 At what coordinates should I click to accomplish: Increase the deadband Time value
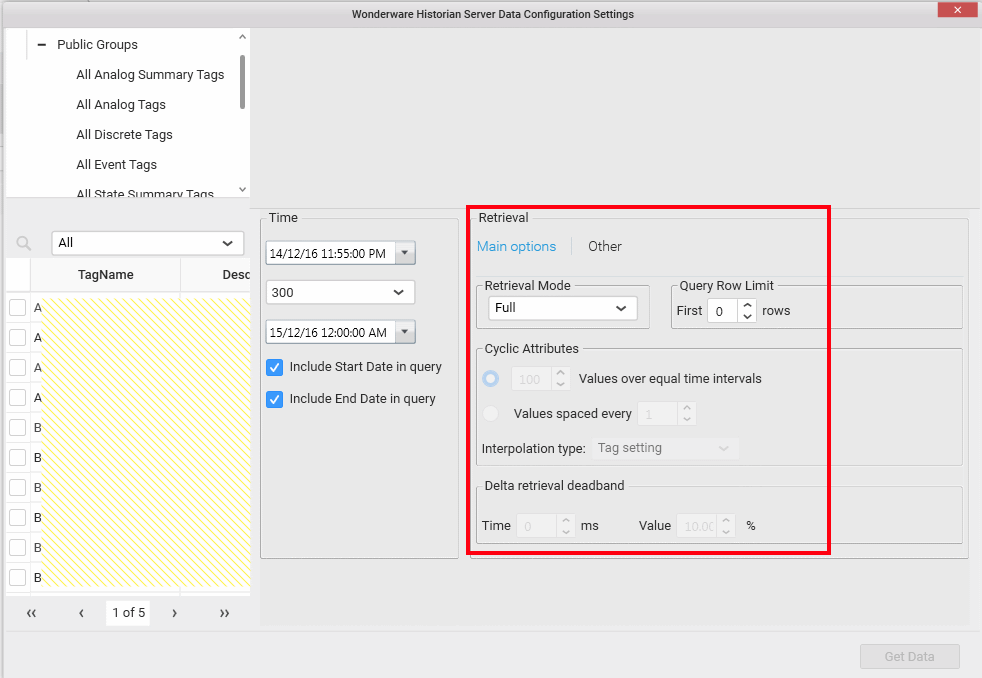coord(566,521)
